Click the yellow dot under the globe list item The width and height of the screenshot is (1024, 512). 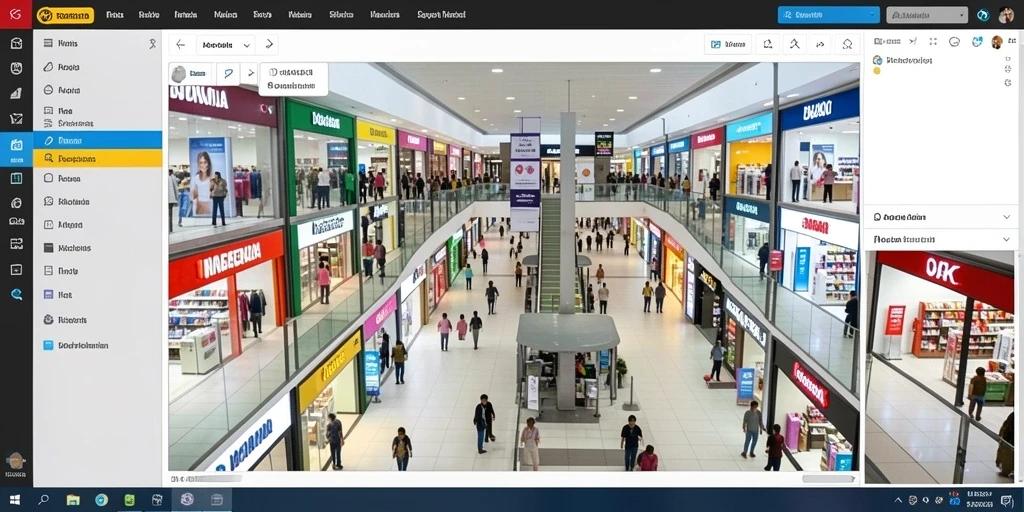tap(876, 71)
